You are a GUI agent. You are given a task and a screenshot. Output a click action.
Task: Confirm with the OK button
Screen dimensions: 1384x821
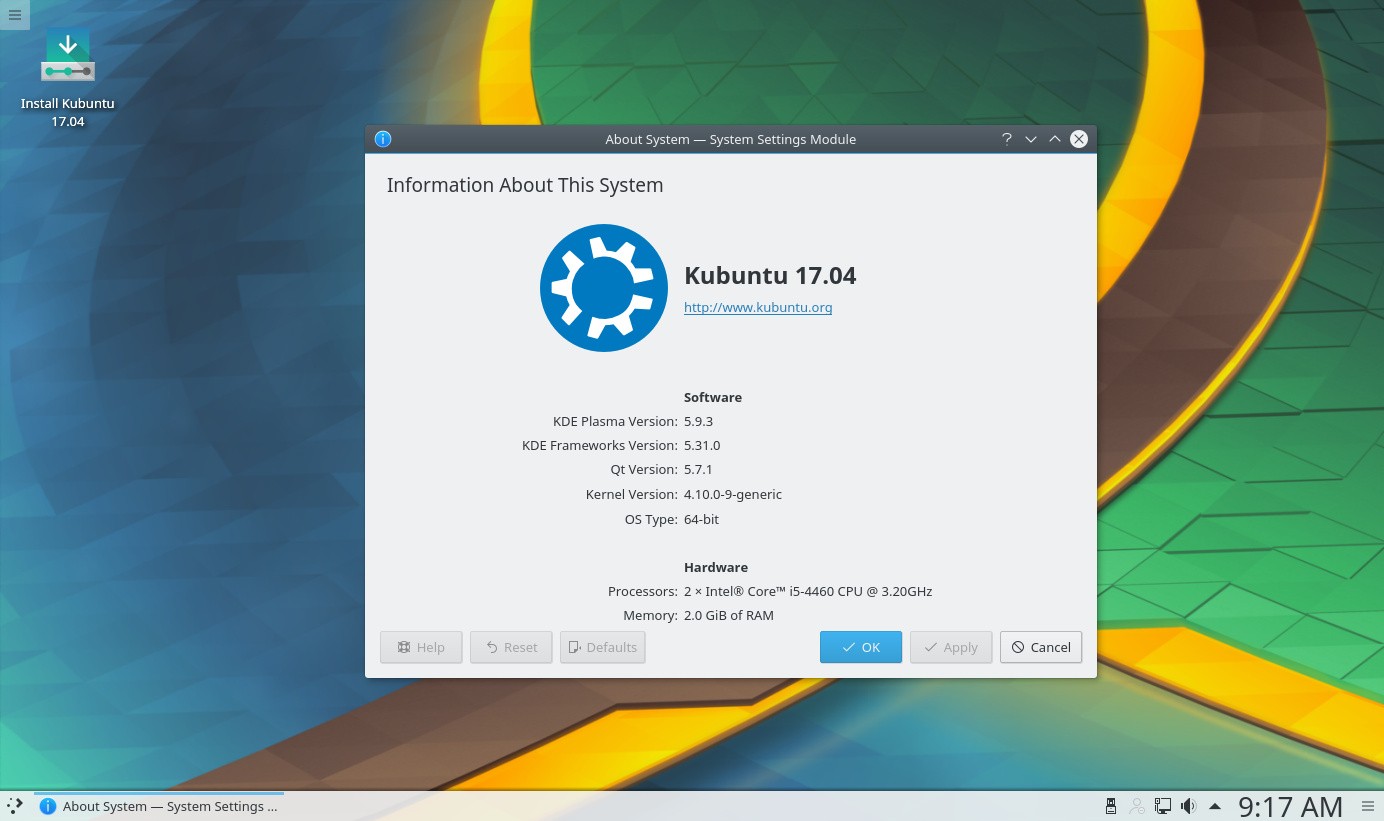point(861,647)
